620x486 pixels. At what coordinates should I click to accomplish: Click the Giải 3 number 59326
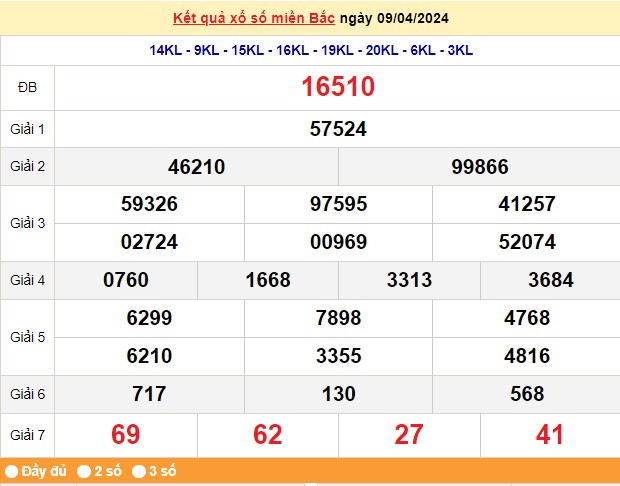tap(149, 204)
